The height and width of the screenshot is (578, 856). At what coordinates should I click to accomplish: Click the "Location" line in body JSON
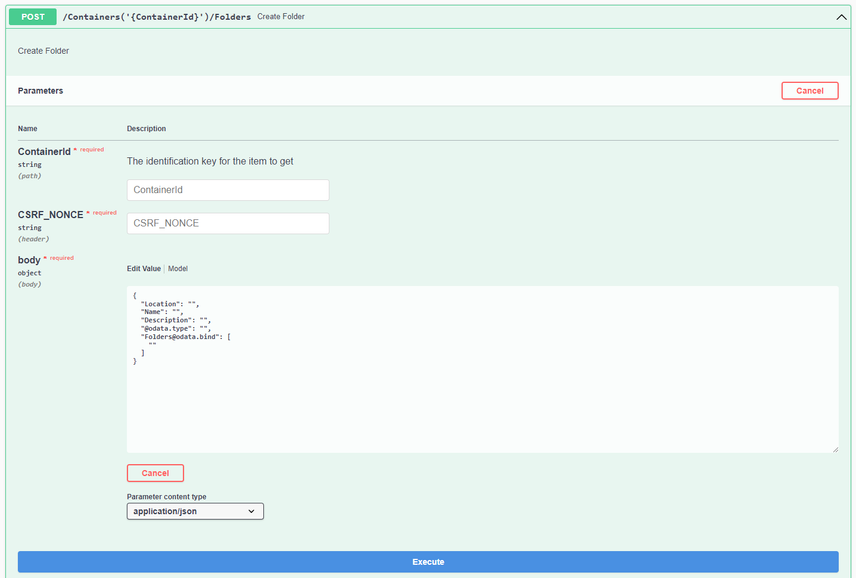[170, 304]
